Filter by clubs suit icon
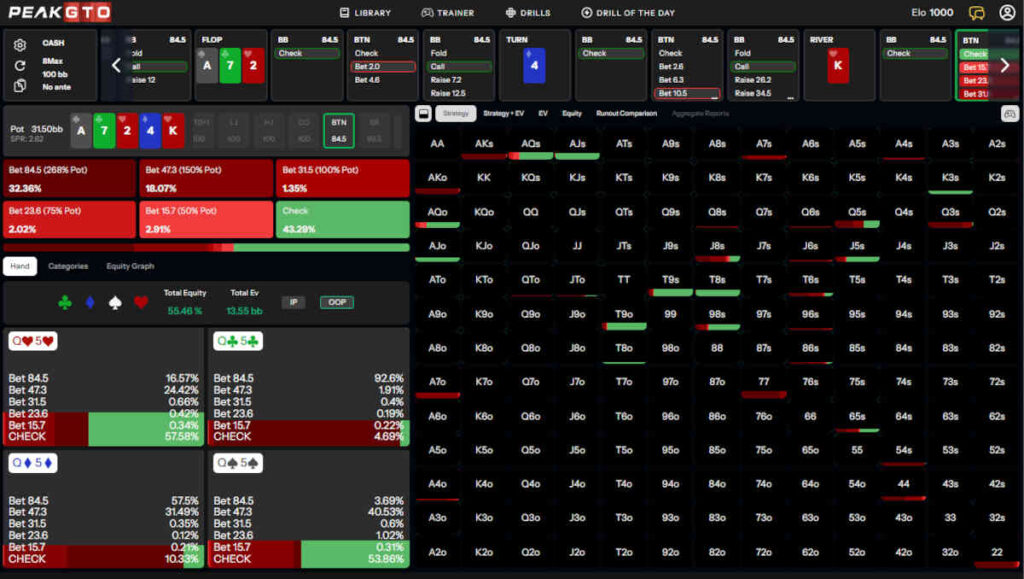1024x579 pixels. (x=65, y=302)
